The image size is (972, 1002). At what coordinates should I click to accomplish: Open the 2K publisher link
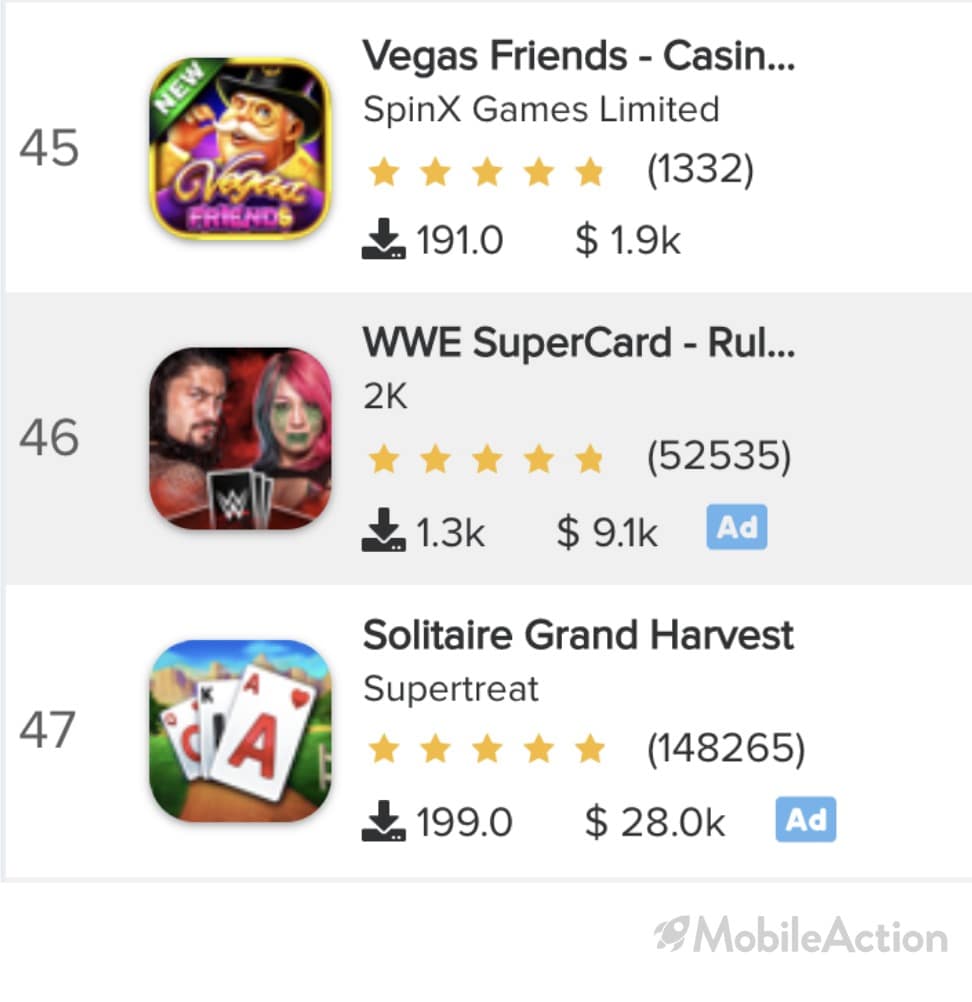pyautogui.click(x=385, y=397)
